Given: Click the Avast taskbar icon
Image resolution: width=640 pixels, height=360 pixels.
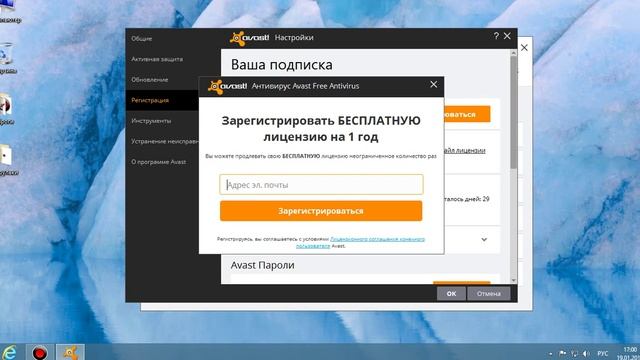Looking at the screenshot, I should (x=70, y=353).
